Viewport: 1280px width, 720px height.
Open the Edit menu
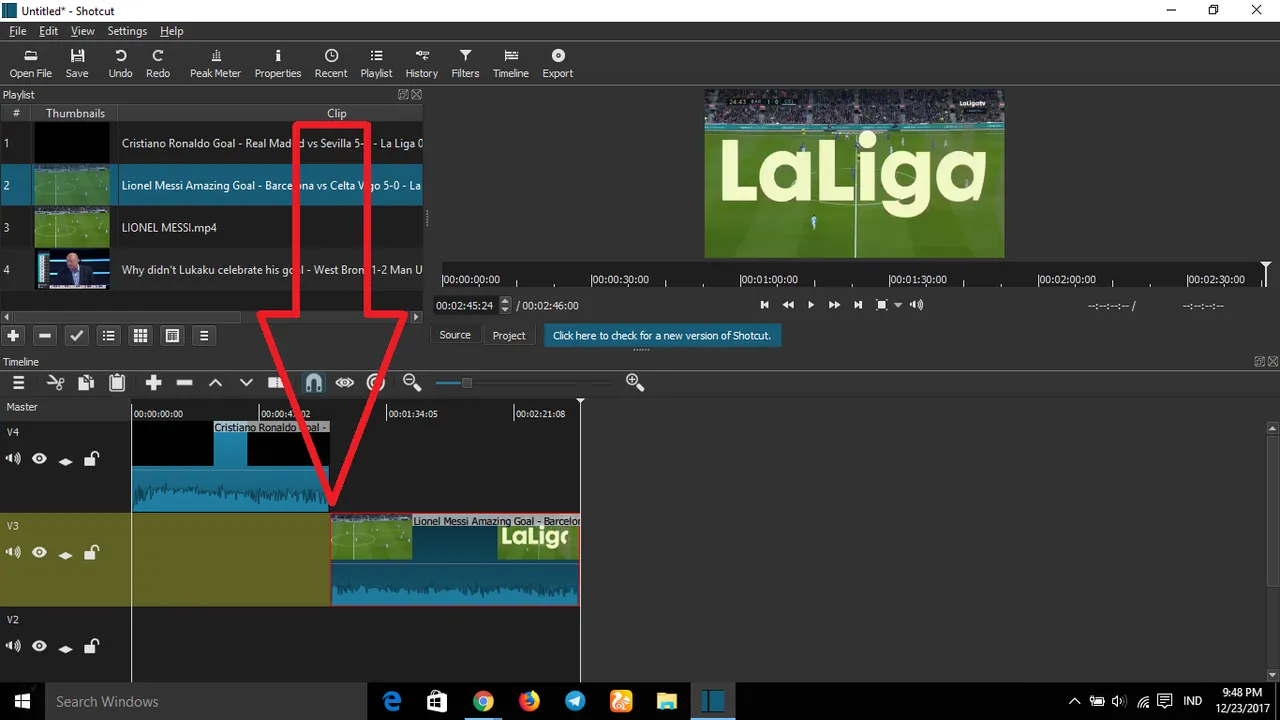[48, 31]
